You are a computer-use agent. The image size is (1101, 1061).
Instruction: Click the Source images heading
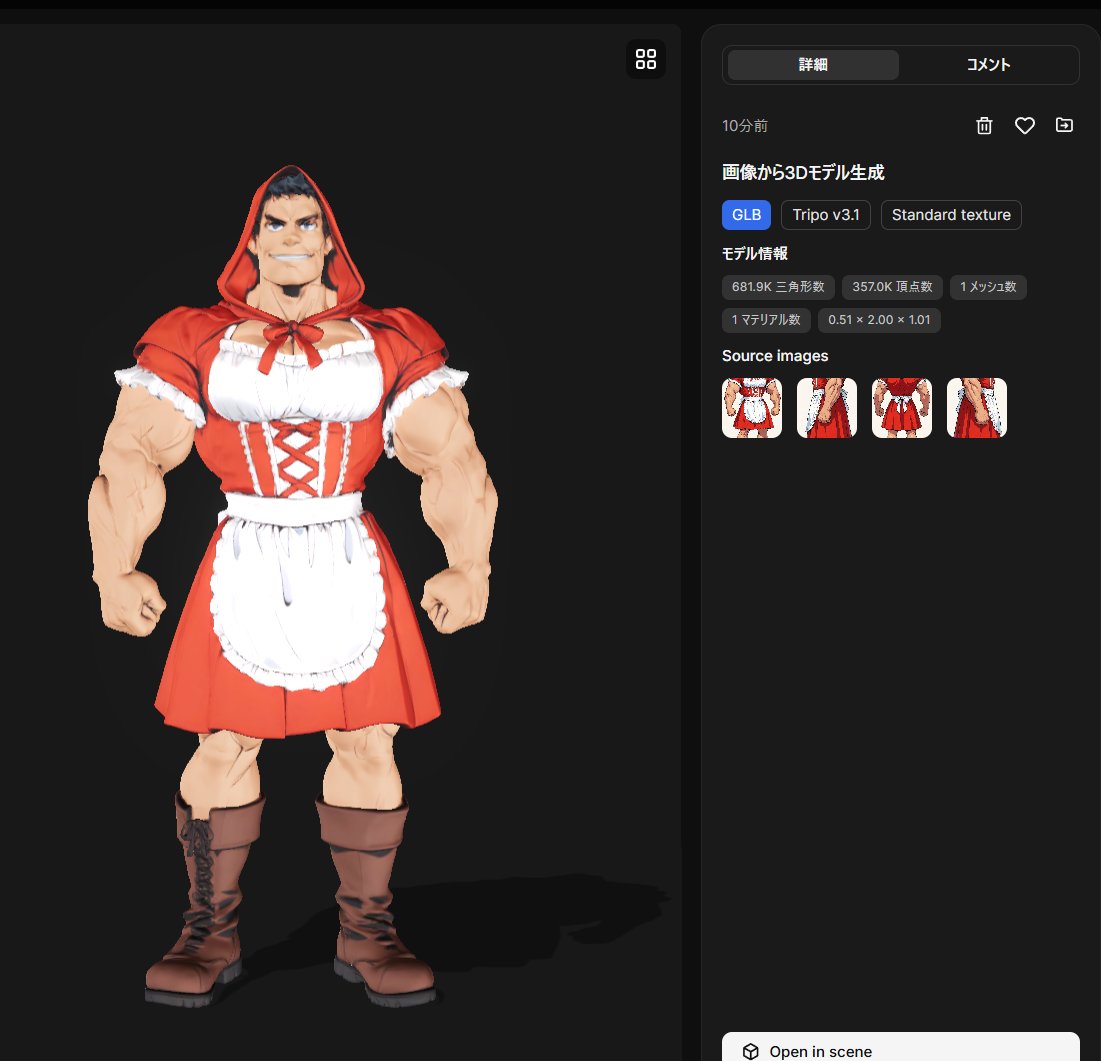pyautogui.click(x=775, y=356)
